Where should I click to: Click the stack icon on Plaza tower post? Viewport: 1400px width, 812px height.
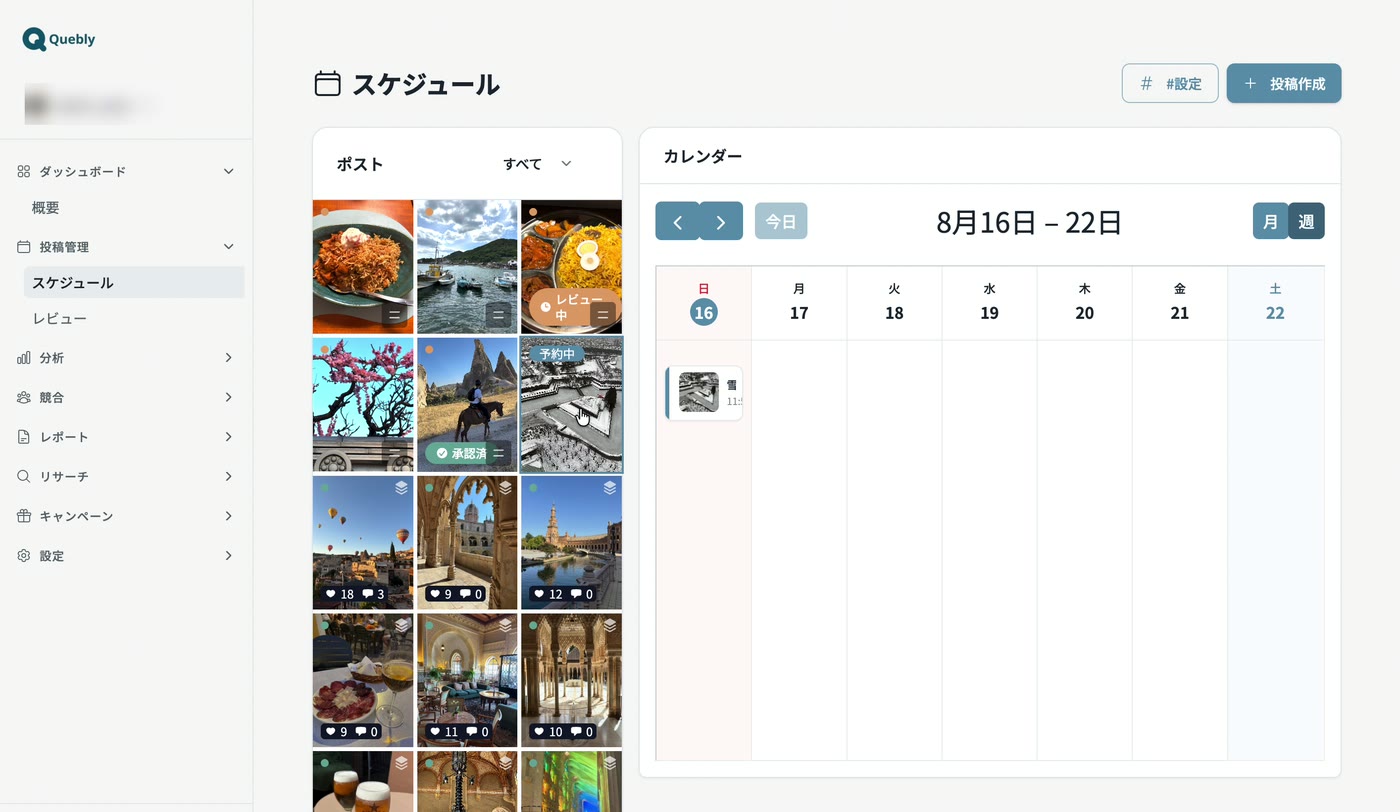click(609, 488)
